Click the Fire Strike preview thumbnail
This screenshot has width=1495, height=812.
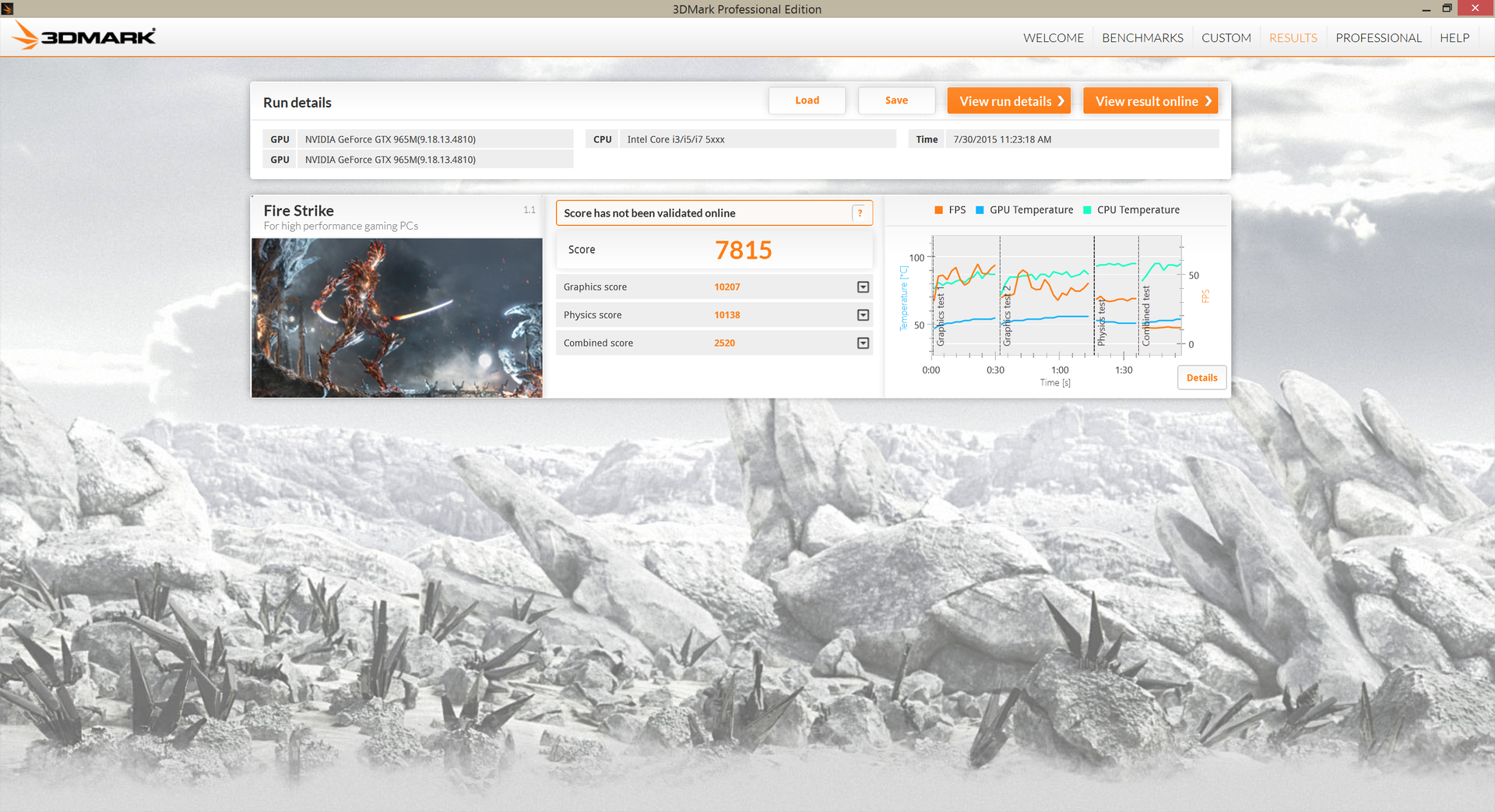tap(397, 318)
